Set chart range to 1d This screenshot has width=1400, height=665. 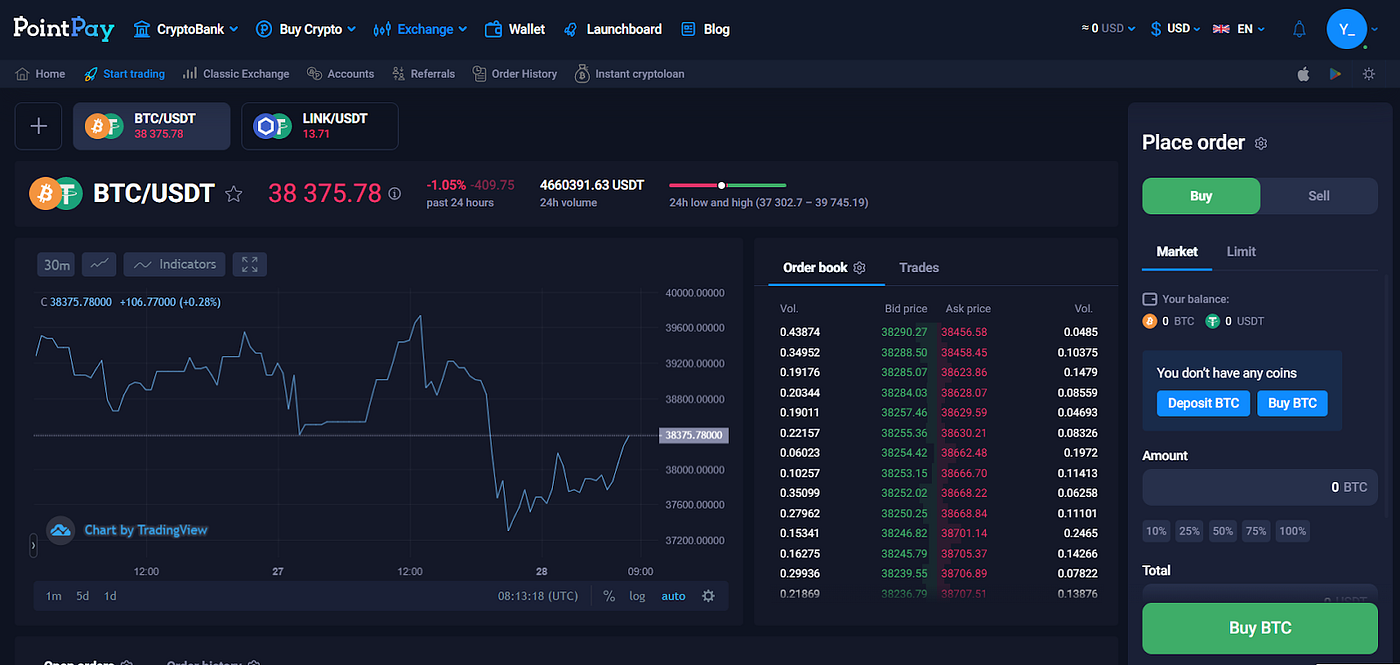(x=110, y=596)
